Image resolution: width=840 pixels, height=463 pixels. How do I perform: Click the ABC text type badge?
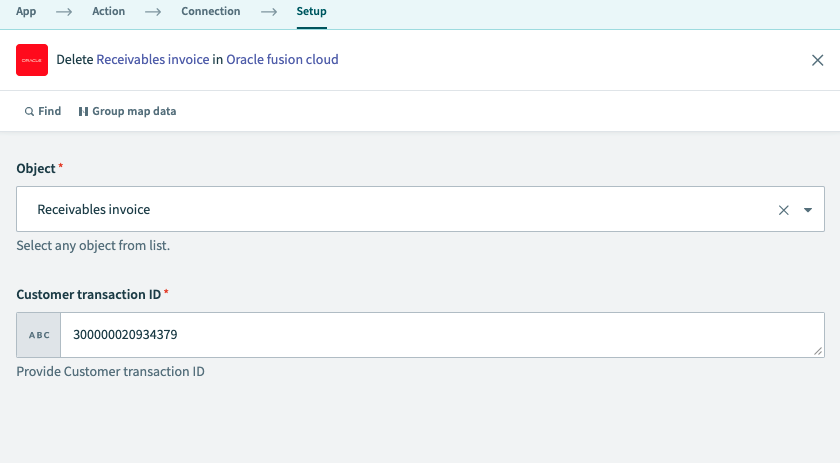click(39, 335)
